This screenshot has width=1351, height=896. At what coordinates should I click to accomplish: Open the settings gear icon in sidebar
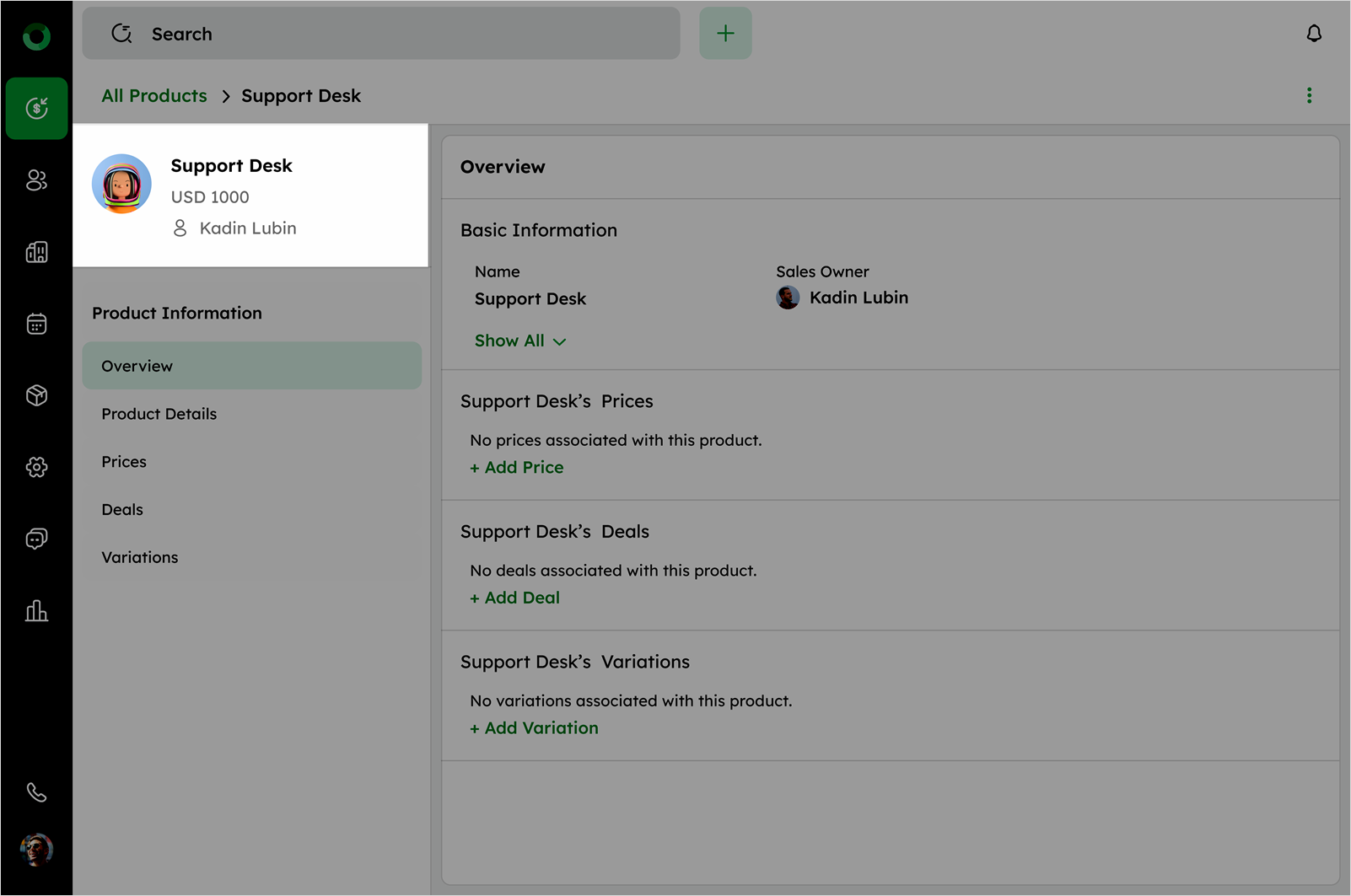[36, 467]
